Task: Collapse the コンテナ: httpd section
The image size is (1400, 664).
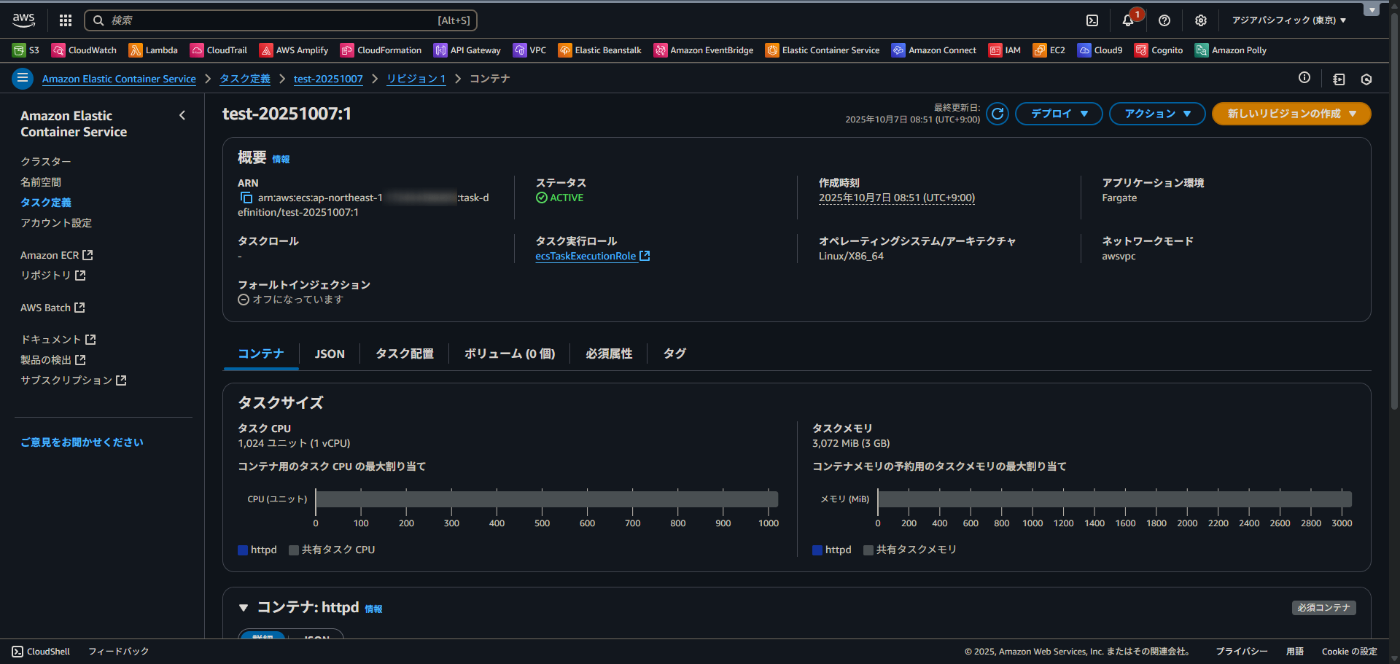Action: (243, 607)
